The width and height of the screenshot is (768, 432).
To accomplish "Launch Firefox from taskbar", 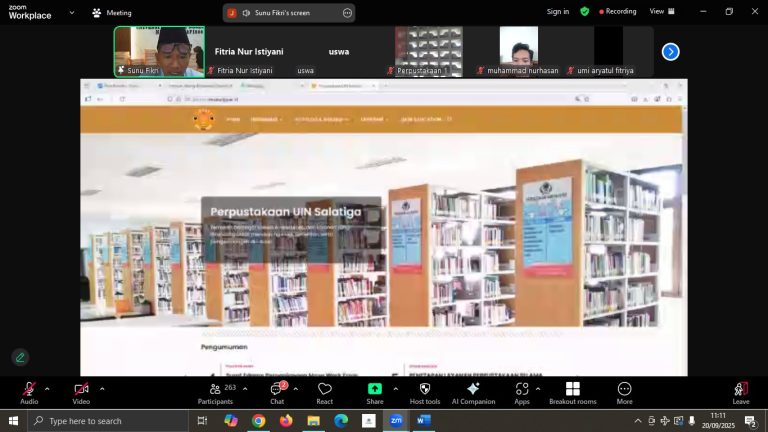I will [x=286, y=421].
